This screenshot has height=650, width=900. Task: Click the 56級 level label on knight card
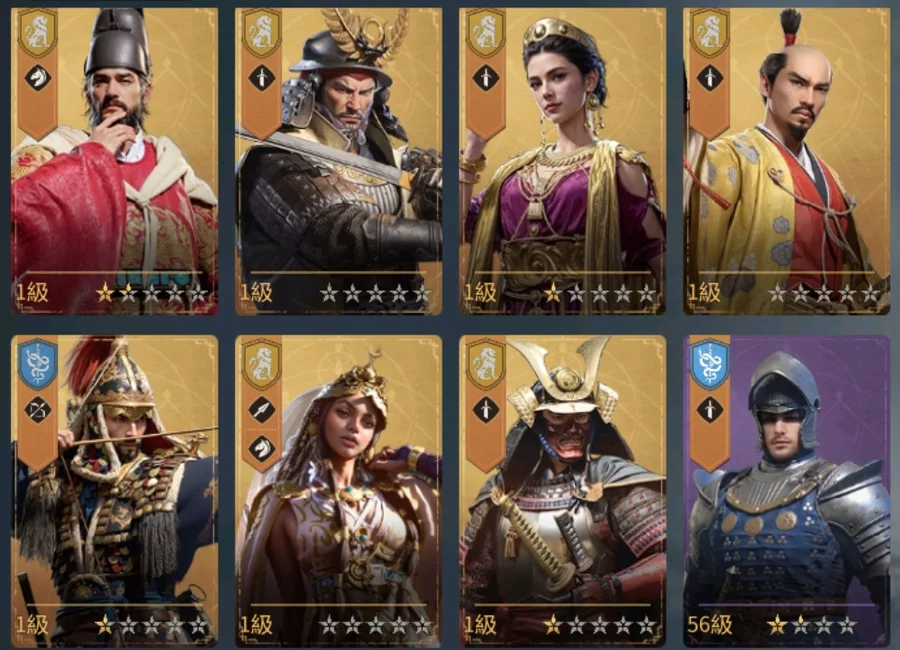coord(709,625)
